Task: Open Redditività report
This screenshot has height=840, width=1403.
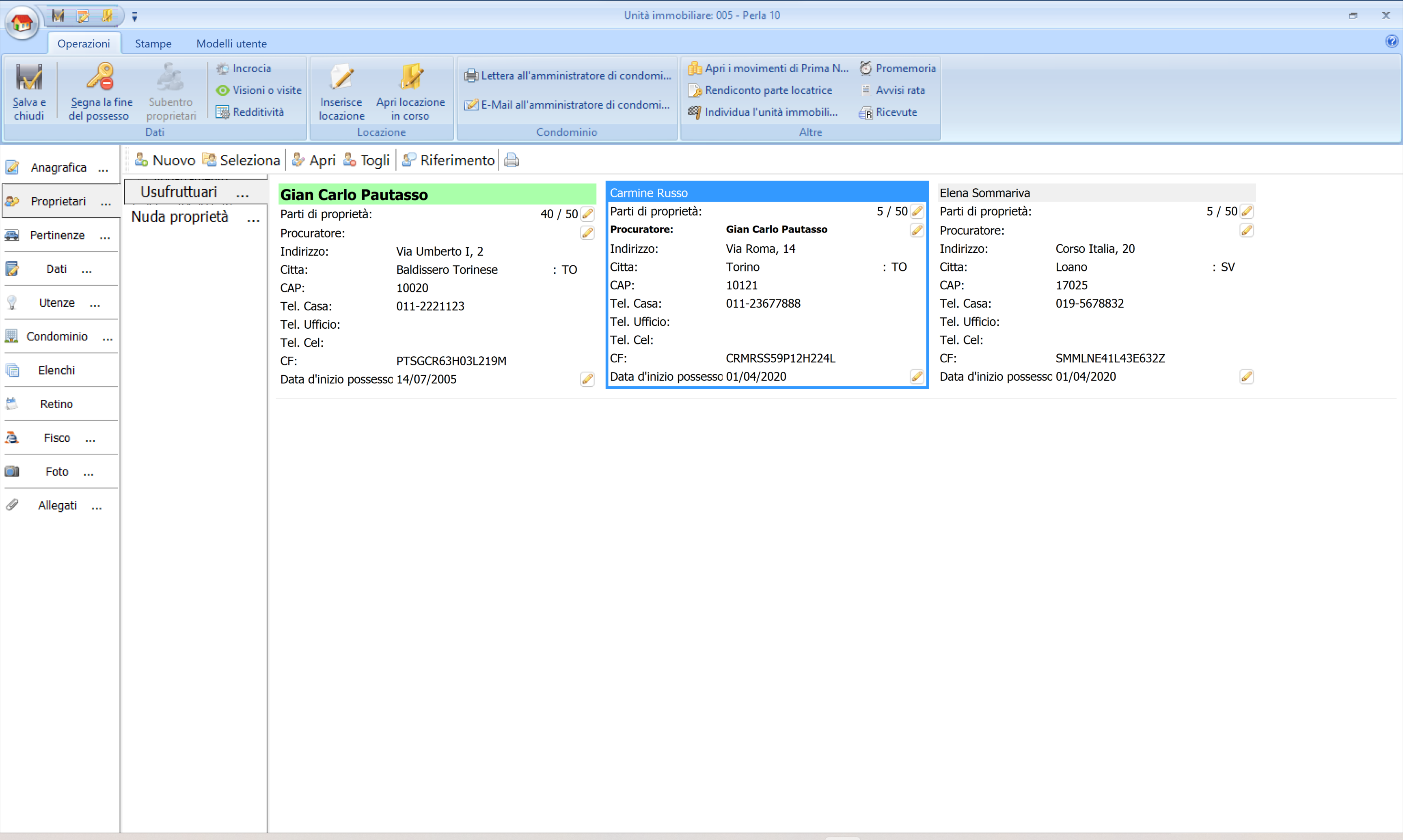Action: tap(250, 112)
